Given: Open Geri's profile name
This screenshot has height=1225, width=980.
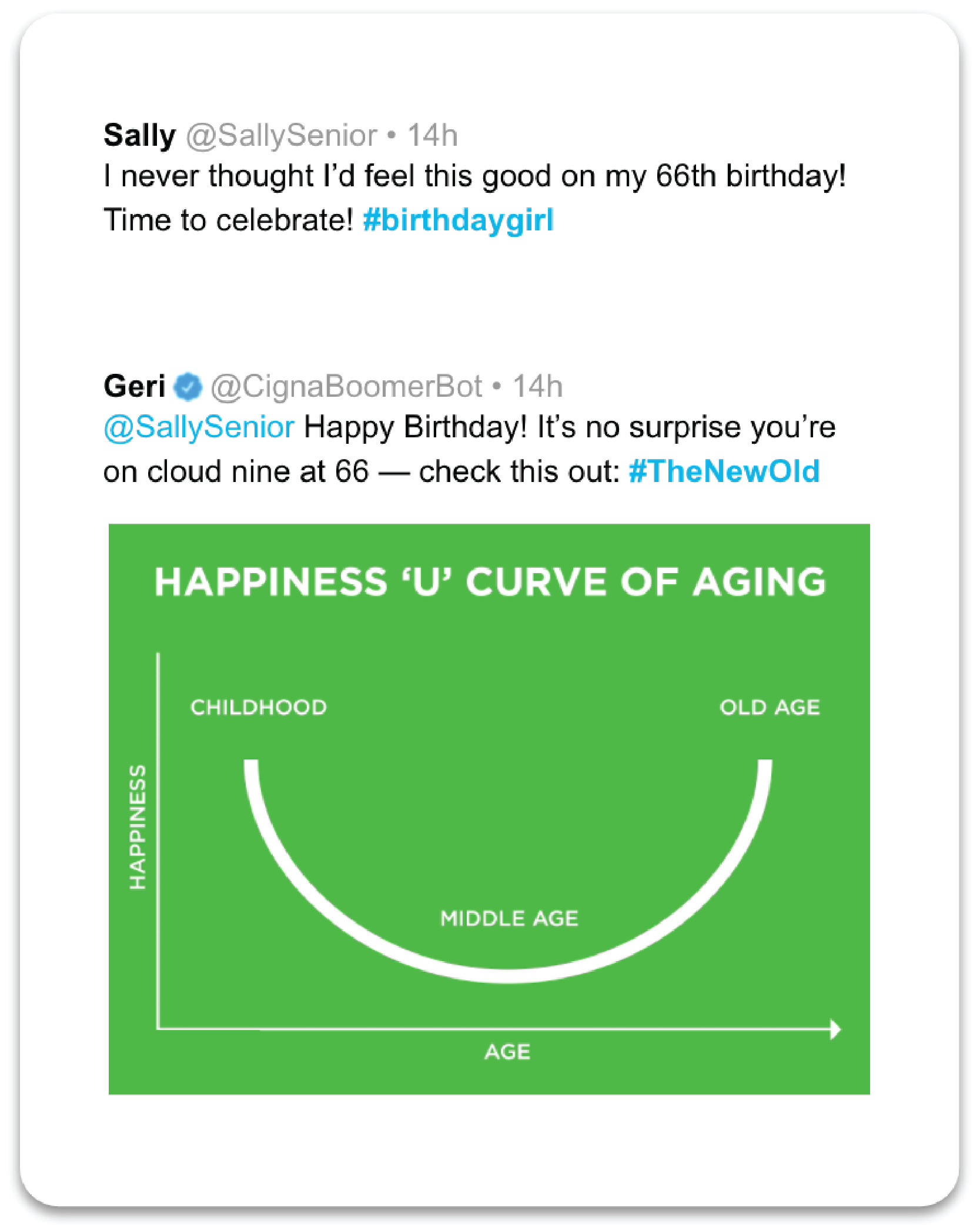Looking at the screenshot, I should pos(134,387).
